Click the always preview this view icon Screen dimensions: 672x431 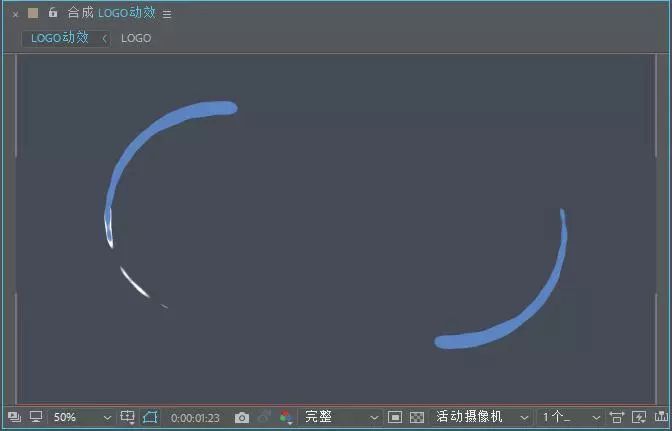(x=15, y=417)
